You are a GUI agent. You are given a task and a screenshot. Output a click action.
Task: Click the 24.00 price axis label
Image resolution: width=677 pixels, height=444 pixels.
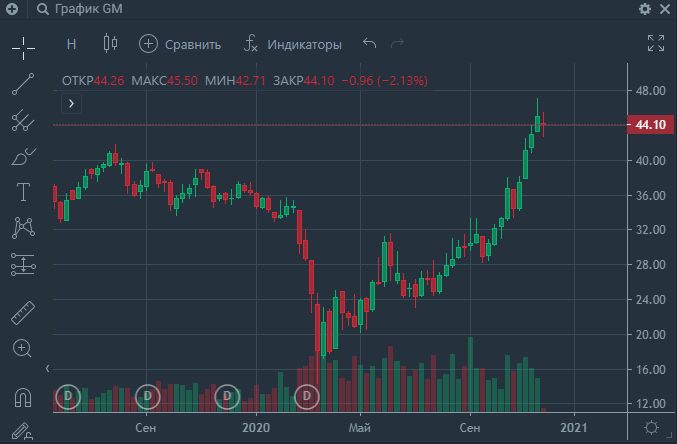point(650,300)
